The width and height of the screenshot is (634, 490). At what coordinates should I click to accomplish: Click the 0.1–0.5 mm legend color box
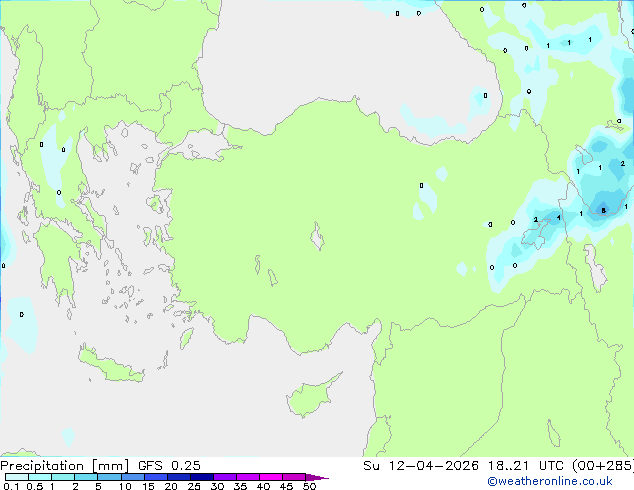17,477
